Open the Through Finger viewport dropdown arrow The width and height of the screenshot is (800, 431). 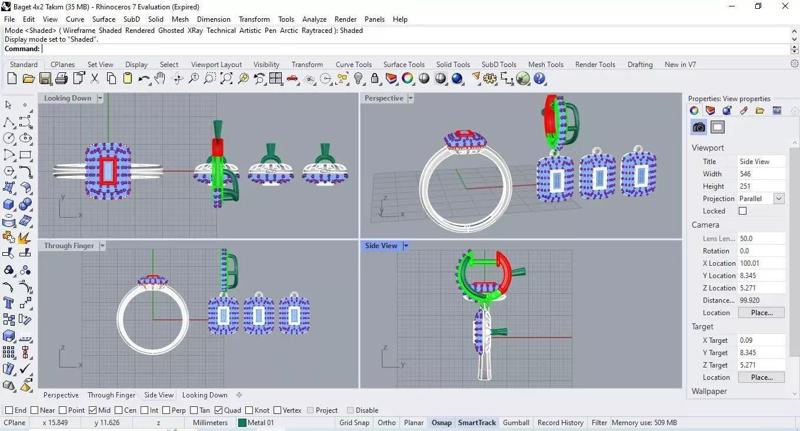coord(102,246)
